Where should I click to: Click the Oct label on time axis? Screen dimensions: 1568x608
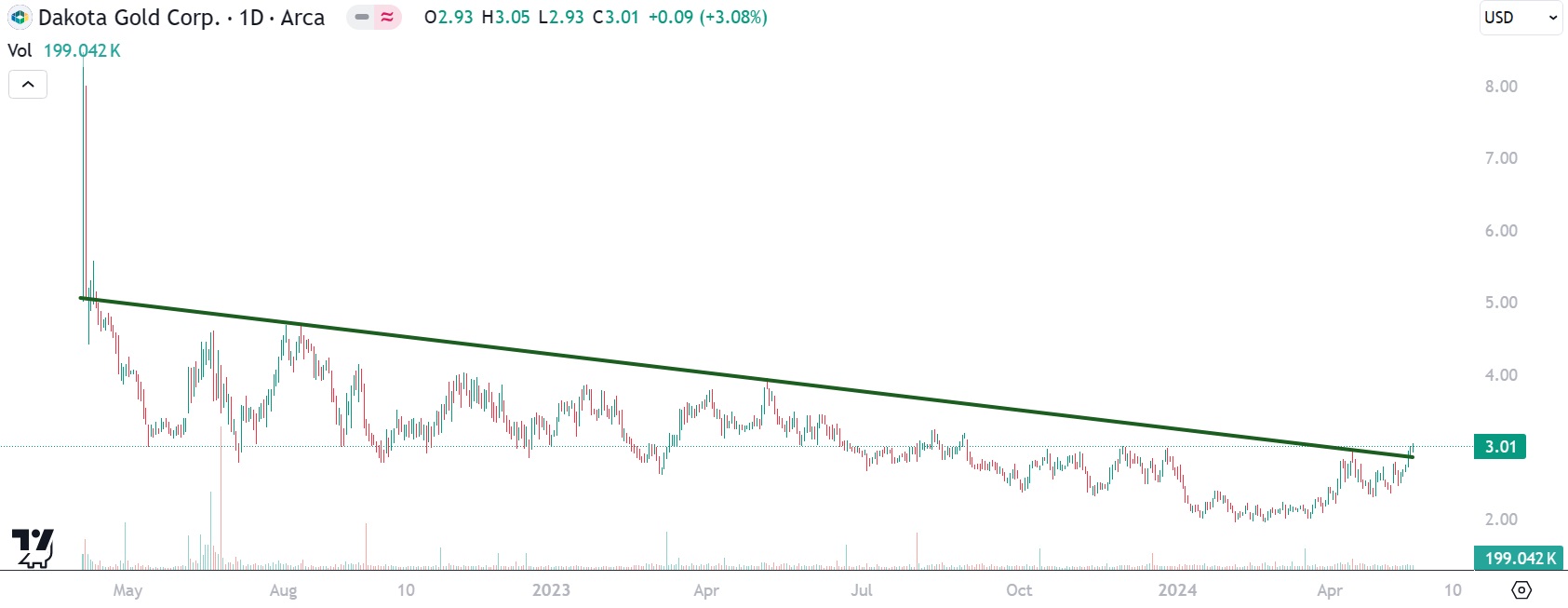[1019, 590]
